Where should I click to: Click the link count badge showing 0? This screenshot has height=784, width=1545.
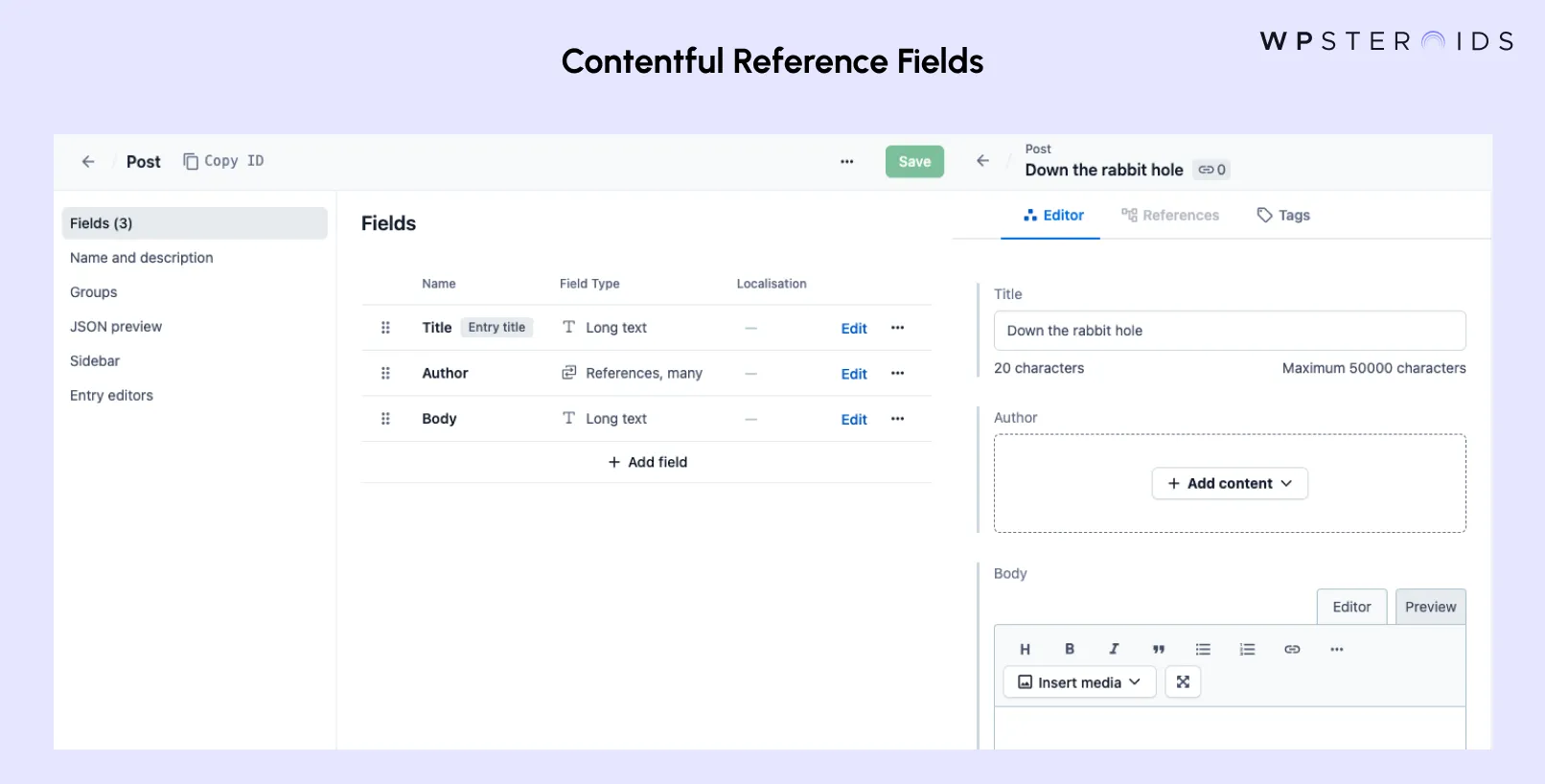pyautogui.click(x=1211, y=170)
